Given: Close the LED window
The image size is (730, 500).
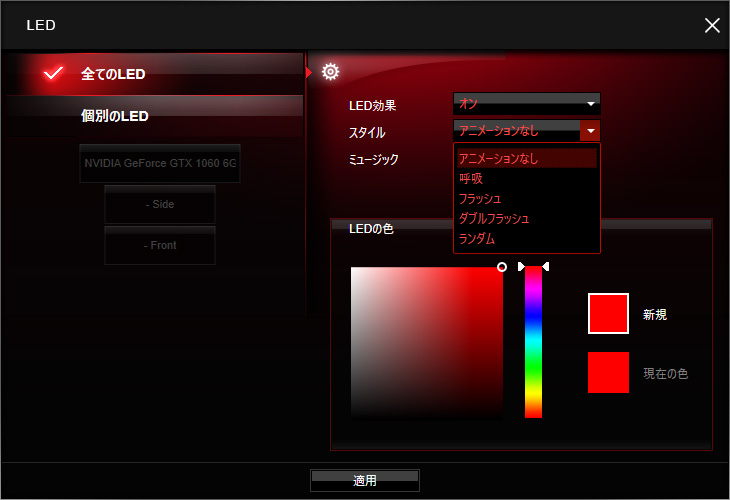Looking at the screenshot, I should 712,25.
